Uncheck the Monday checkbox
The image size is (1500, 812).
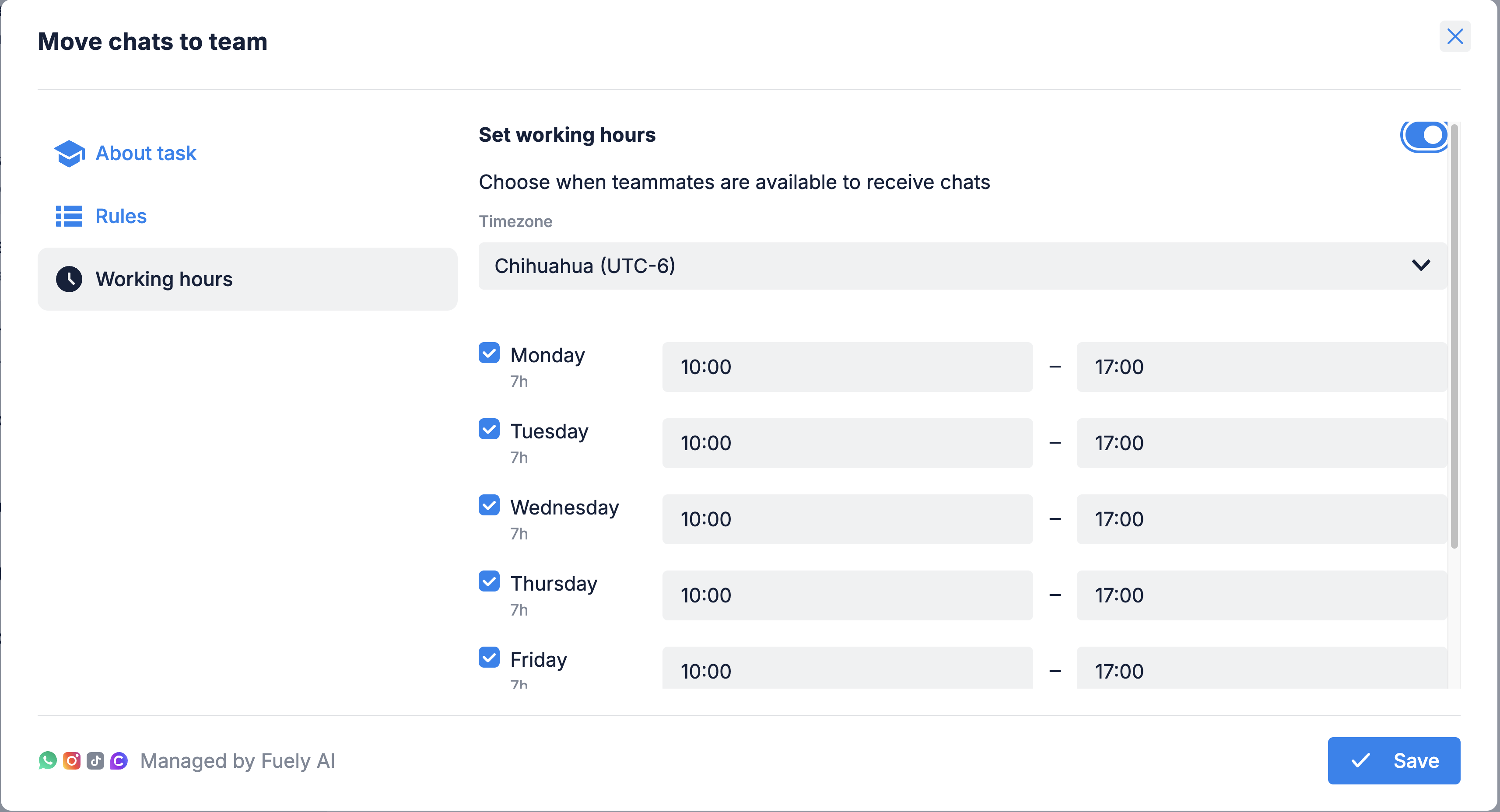[x=489, y=353]
